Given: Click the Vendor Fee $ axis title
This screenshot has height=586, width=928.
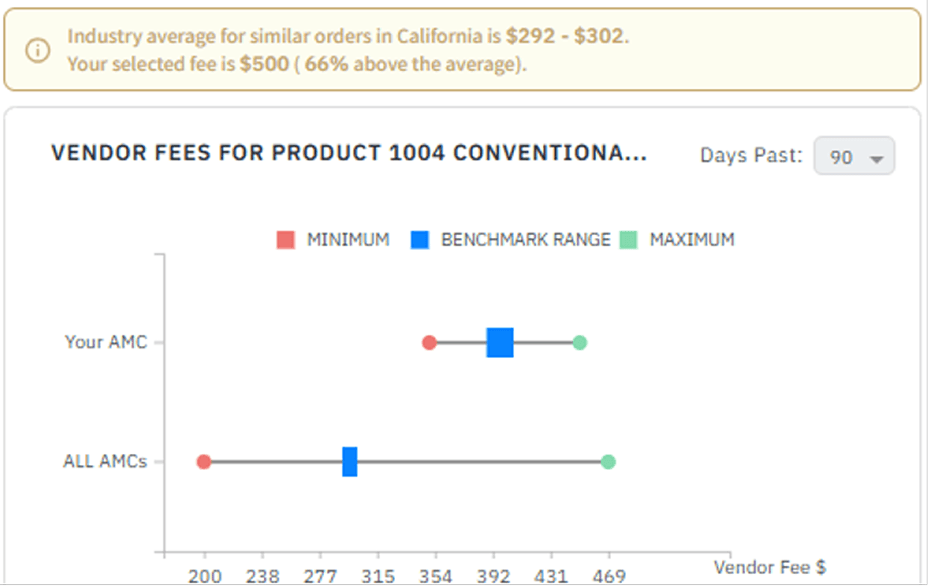Looking at the screenshot, I should (769, 567).
